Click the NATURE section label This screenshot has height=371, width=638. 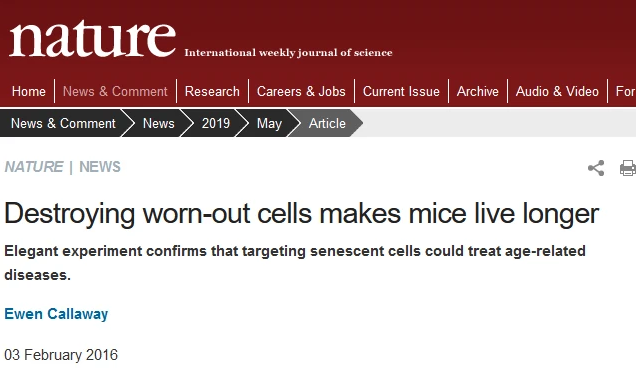(x=34, y=167)
